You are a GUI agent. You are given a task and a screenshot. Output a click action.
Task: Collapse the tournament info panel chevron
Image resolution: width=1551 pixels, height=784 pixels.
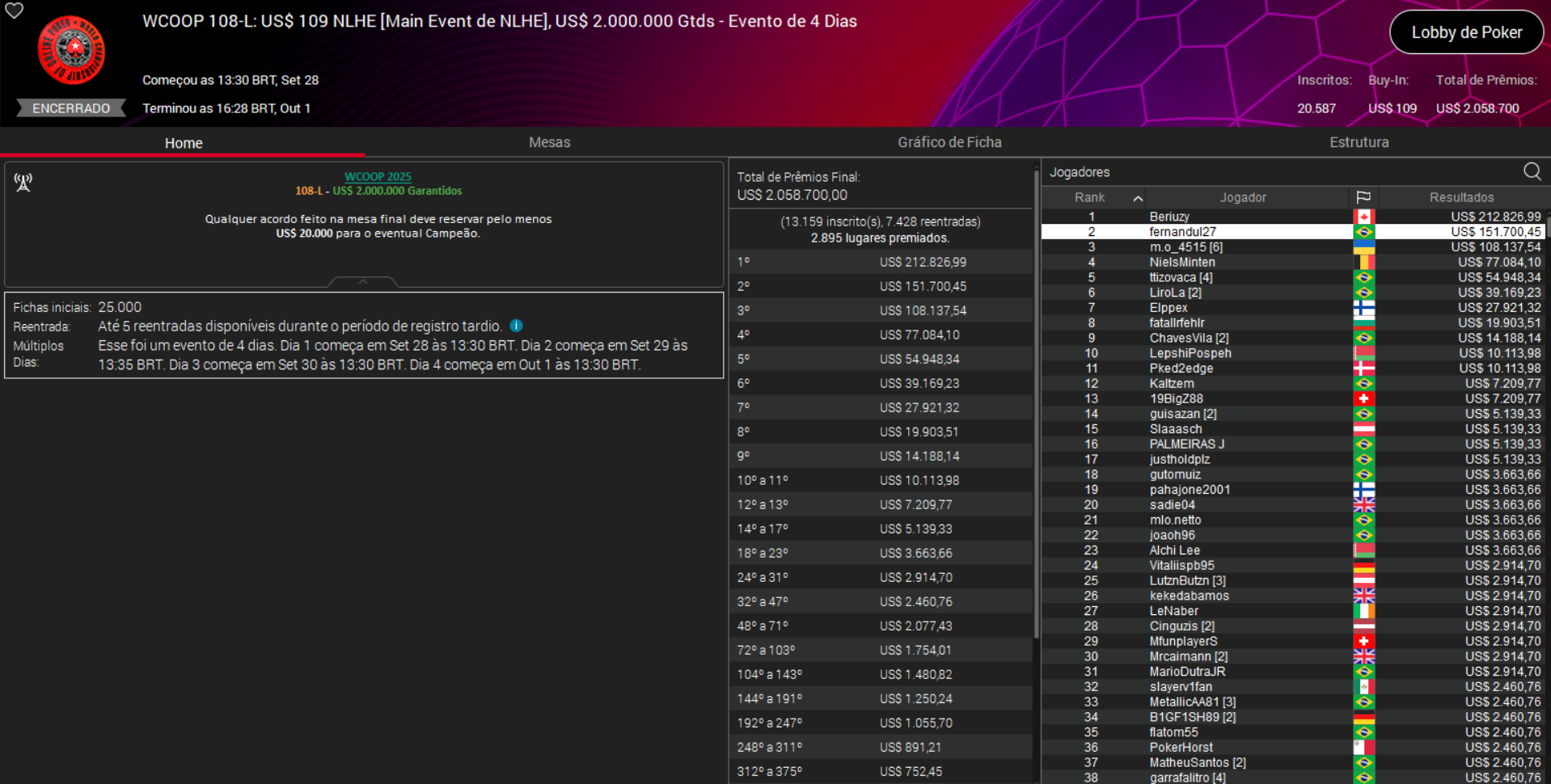(363, 282)
